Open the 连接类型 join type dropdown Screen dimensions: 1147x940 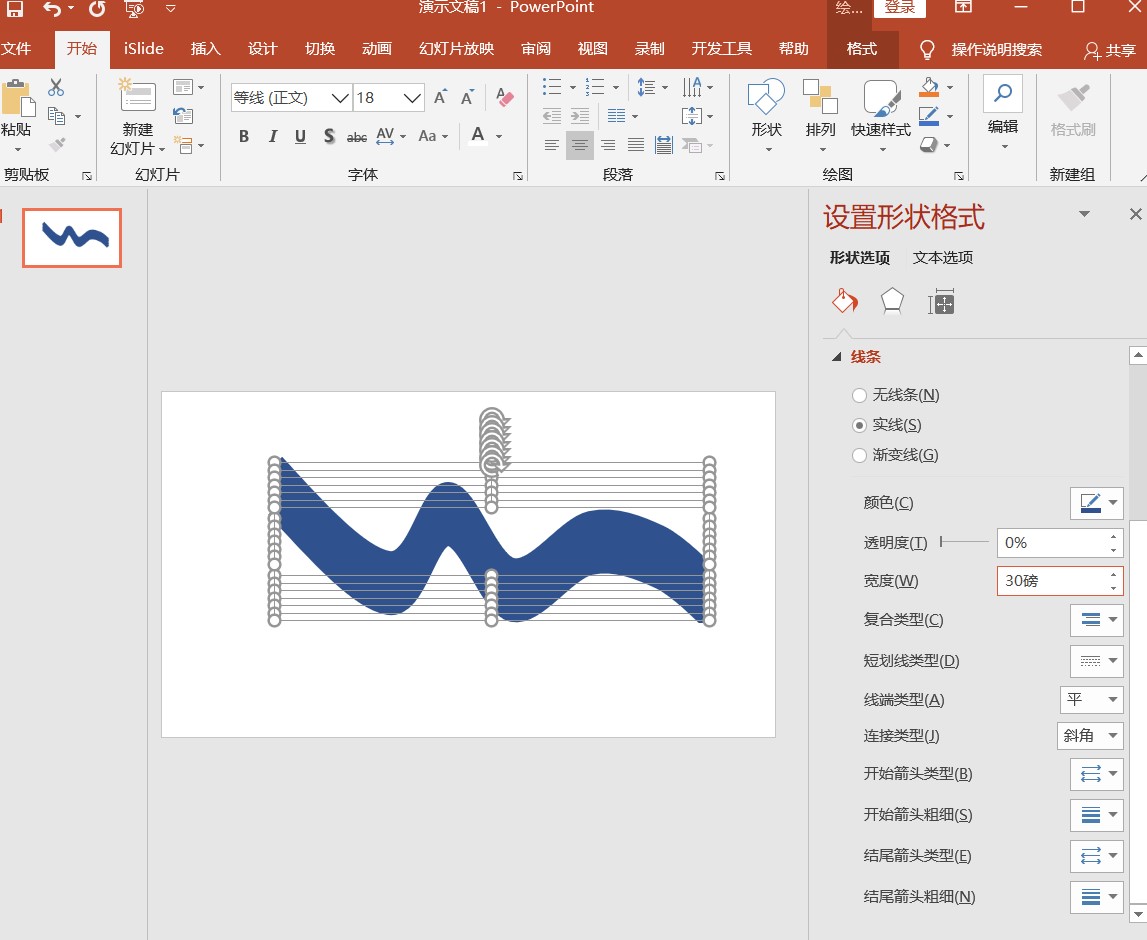(1090, 736)
